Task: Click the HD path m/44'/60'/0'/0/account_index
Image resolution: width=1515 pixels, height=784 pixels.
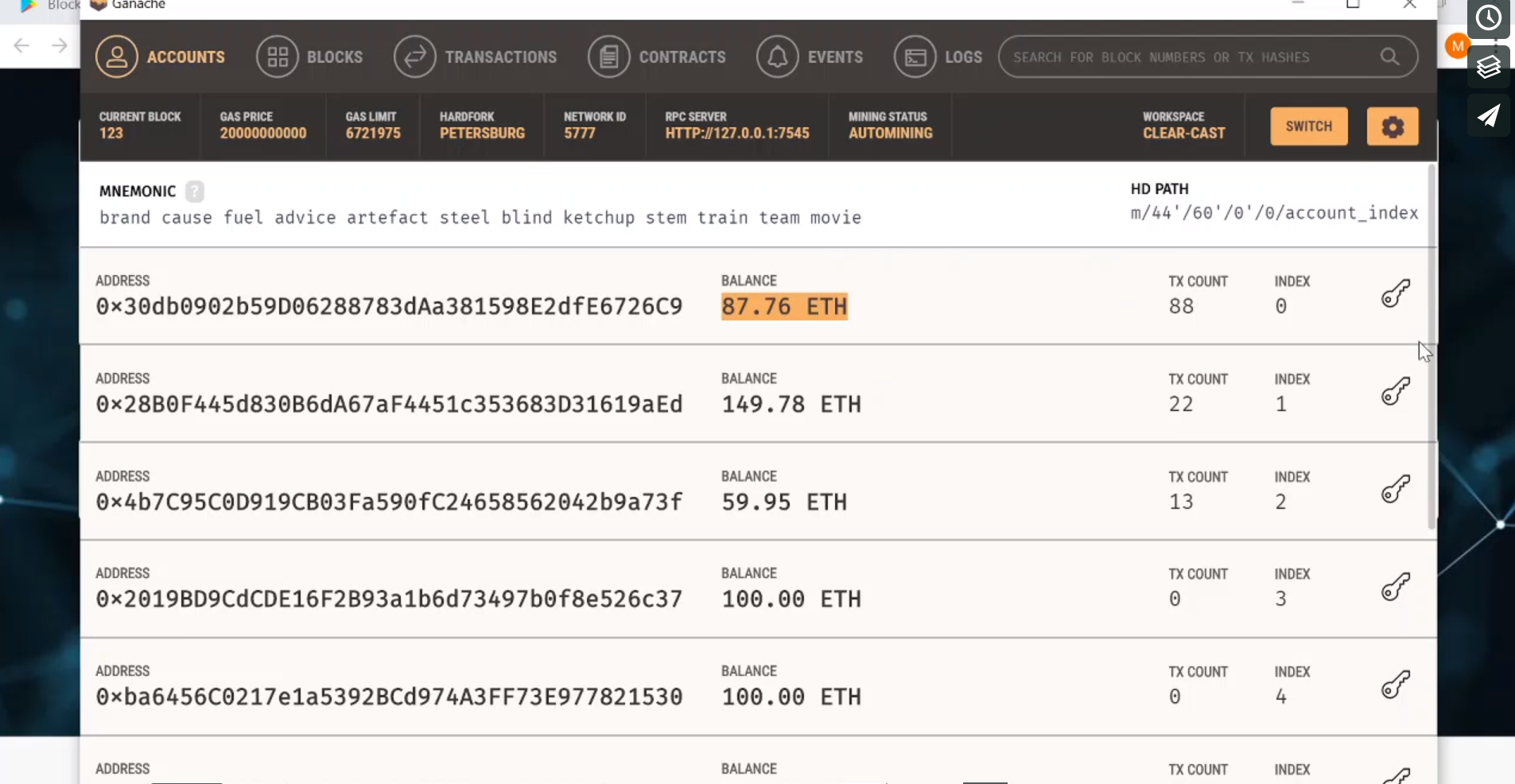Action: pyautogui.click(x=1274, y=213)
